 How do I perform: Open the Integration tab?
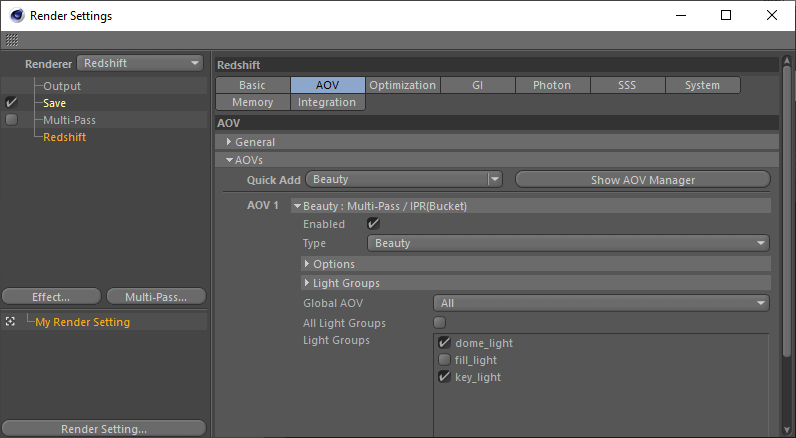pyautogui.click(x=327, y=102)
